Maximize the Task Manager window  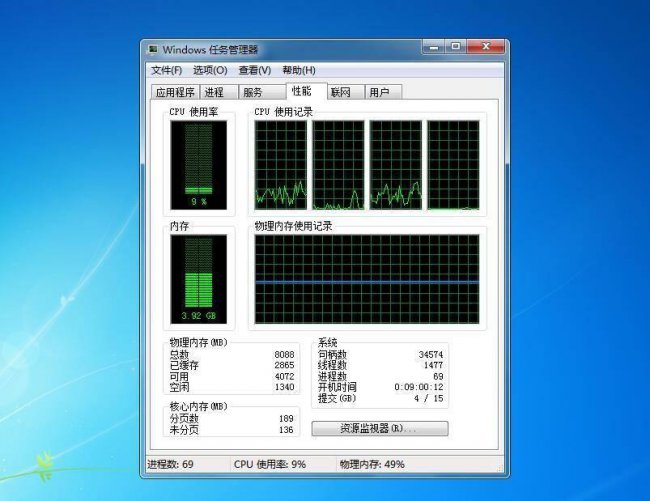pyautogui.click(x=456, y=47)
